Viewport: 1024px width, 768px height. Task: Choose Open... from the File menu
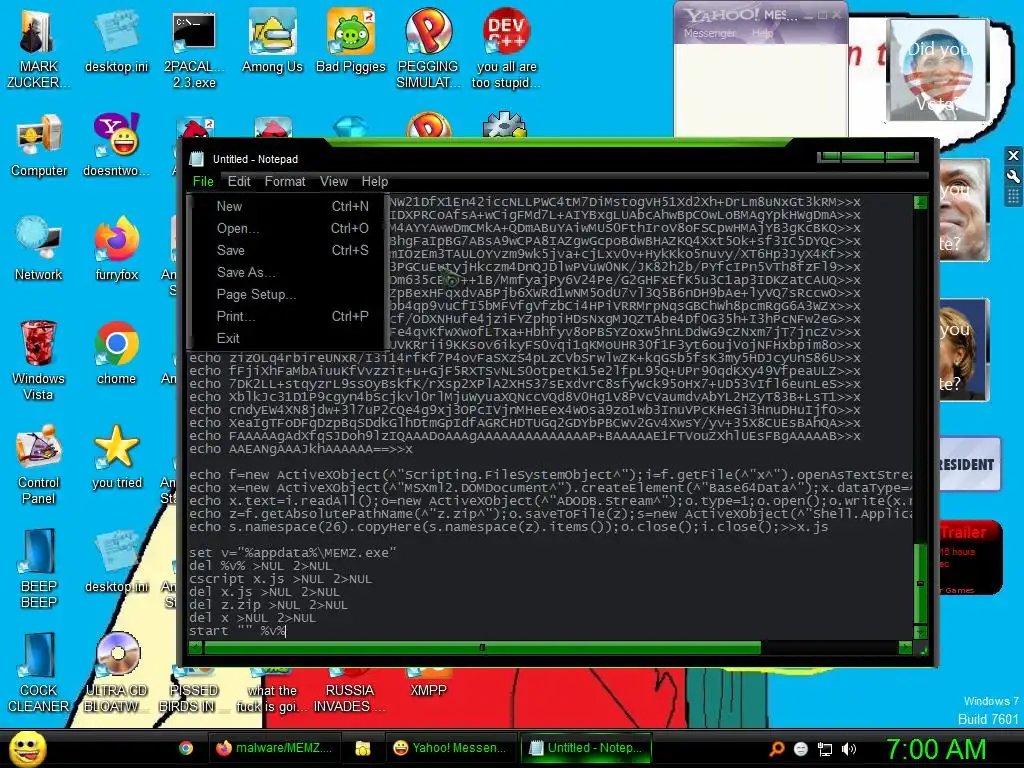coord(287,229)
